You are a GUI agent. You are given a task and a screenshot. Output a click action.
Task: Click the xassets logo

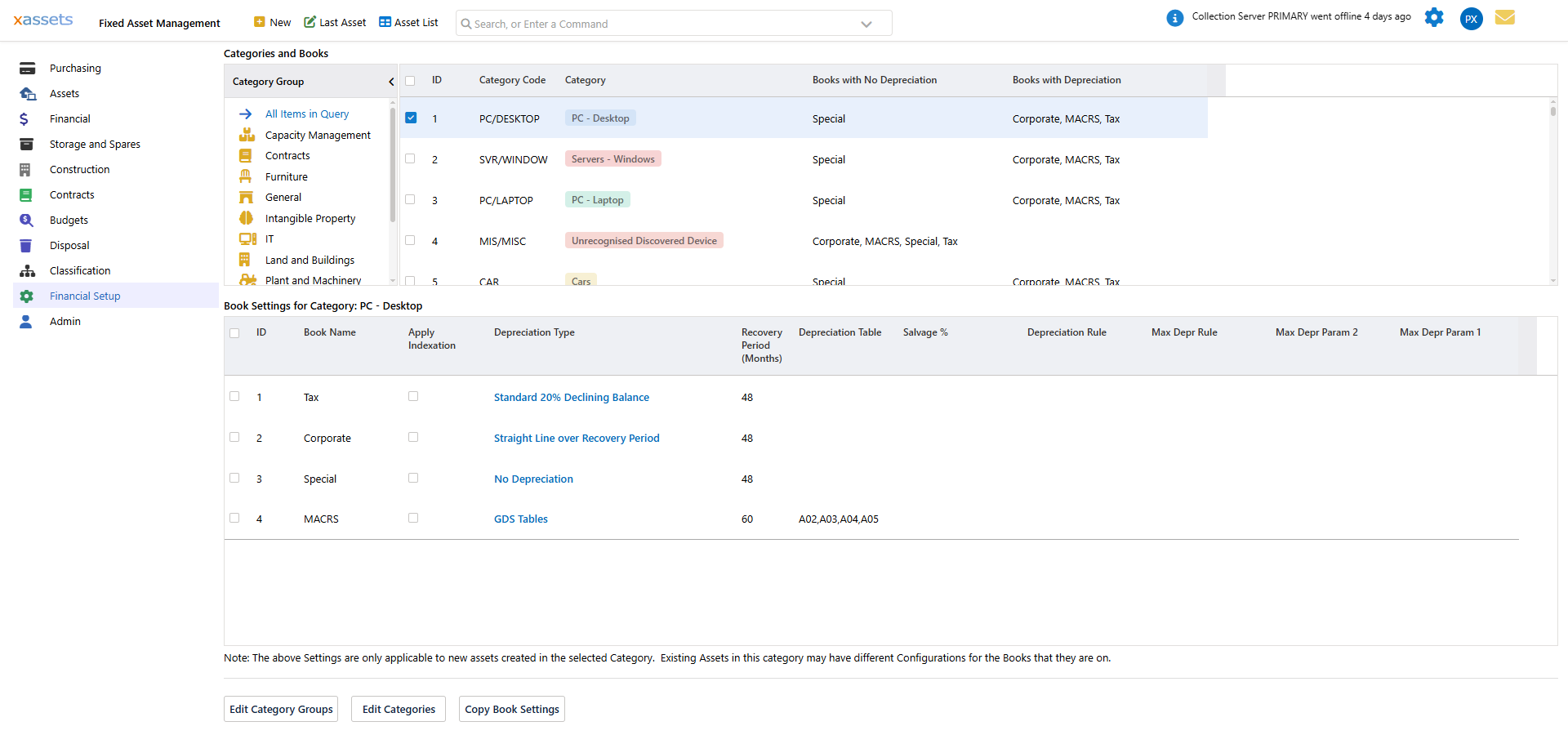tap(43, 20)
